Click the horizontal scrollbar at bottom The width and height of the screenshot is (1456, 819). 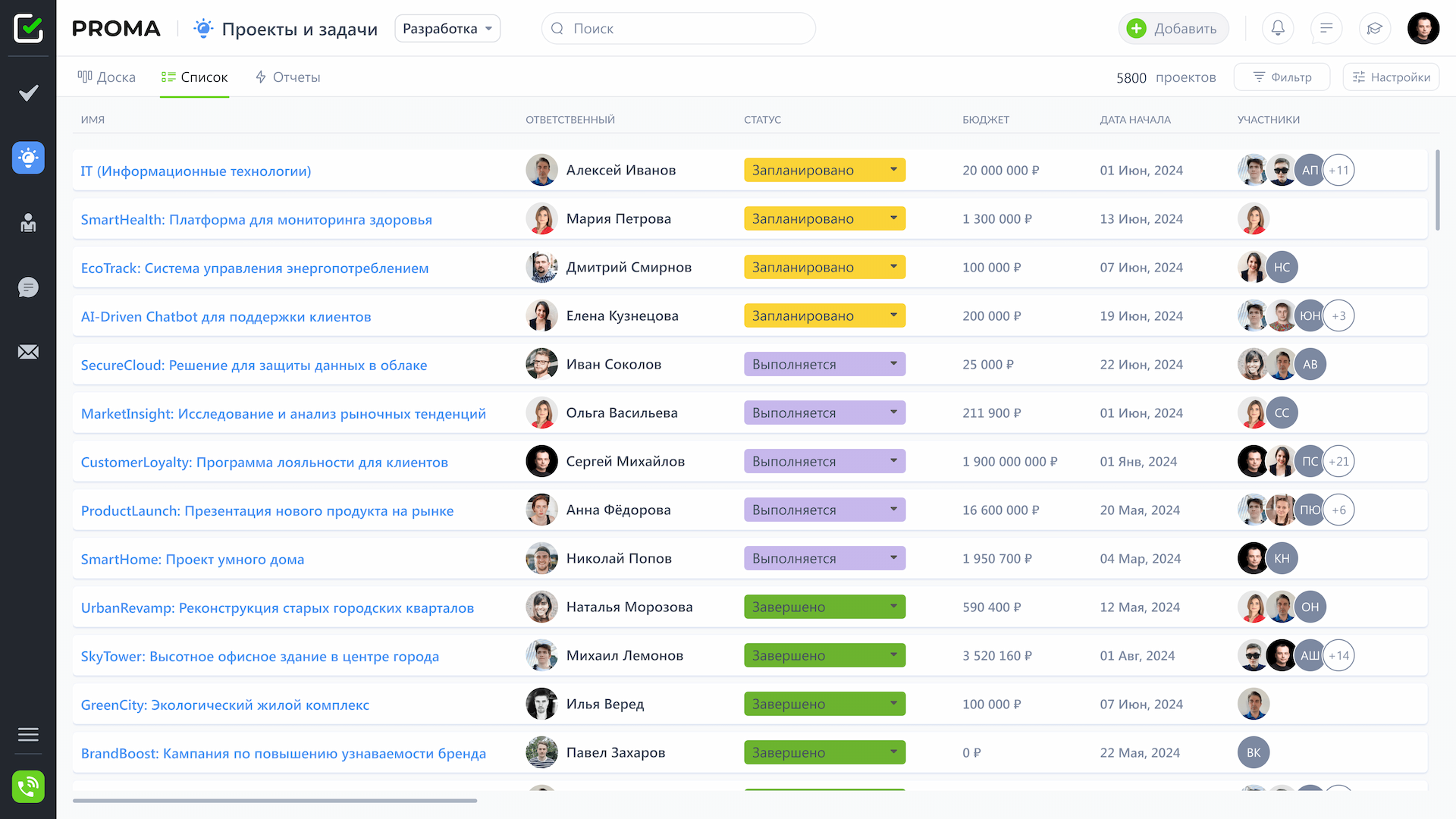[x=275, y=800]
